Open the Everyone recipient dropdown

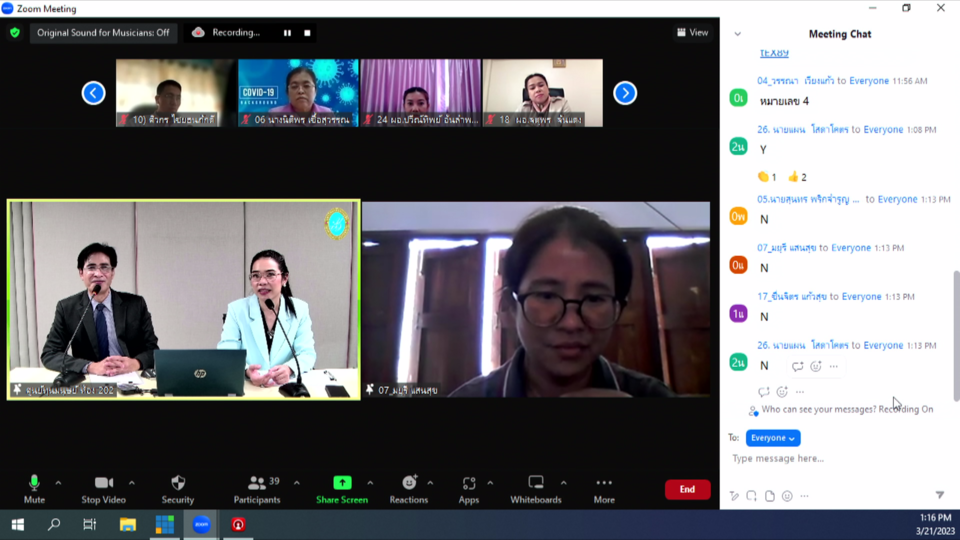coord(773,438)
